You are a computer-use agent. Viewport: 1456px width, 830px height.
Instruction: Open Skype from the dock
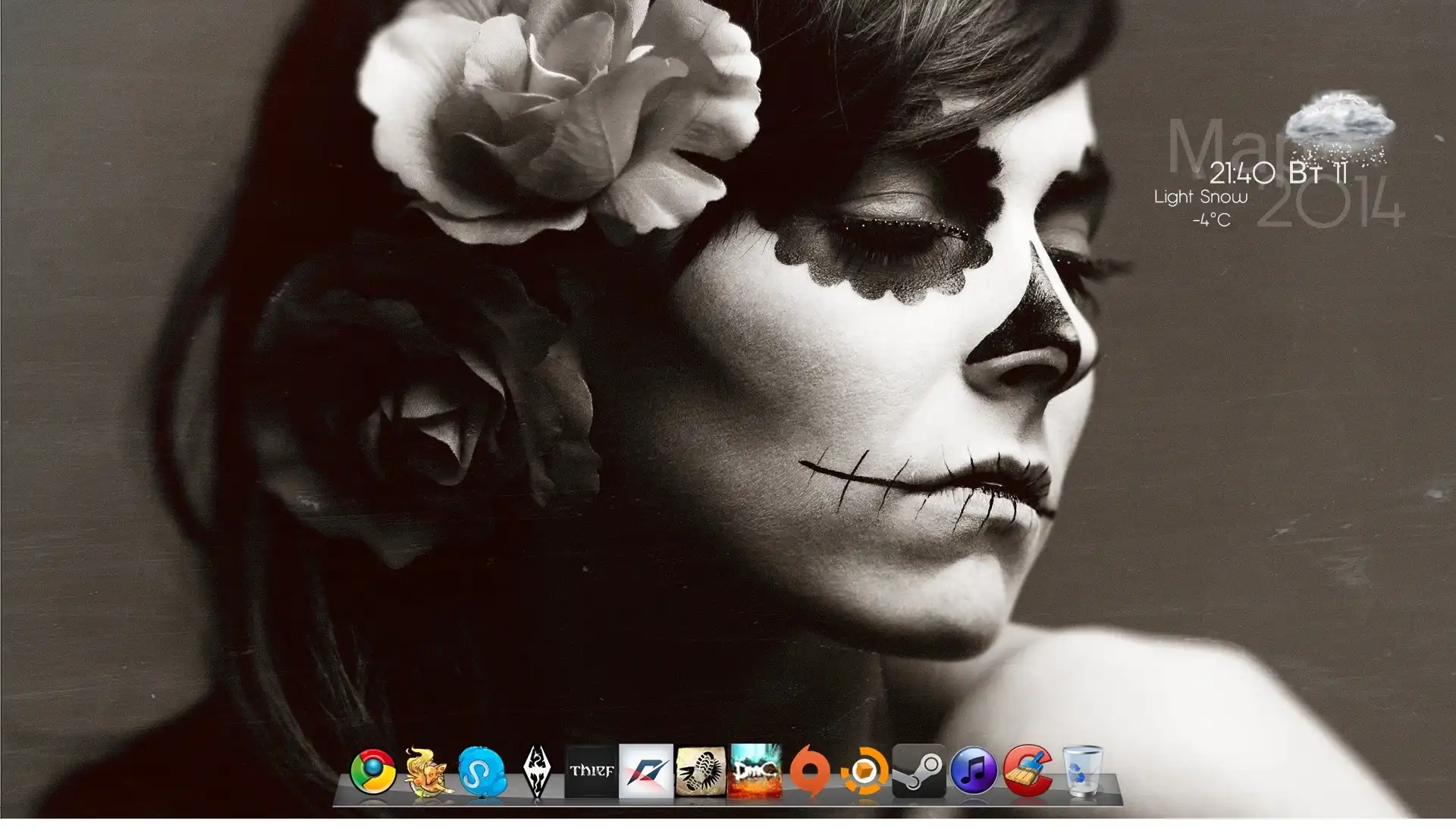[482, 771]
